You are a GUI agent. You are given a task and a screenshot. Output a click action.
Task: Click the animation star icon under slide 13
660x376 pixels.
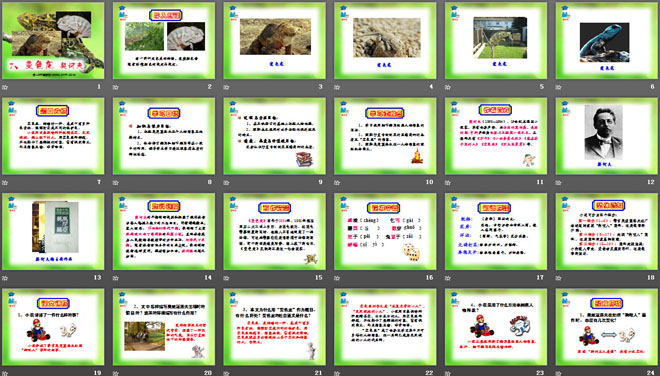coord(5,278)
